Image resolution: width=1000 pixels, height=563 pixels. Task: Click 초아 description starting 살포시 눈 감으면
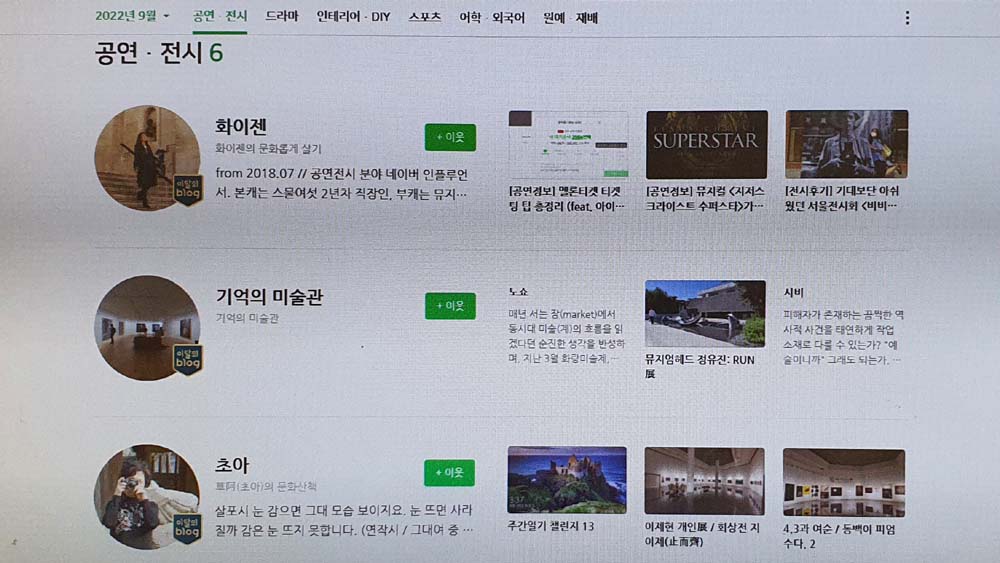(x=344, y=520)
